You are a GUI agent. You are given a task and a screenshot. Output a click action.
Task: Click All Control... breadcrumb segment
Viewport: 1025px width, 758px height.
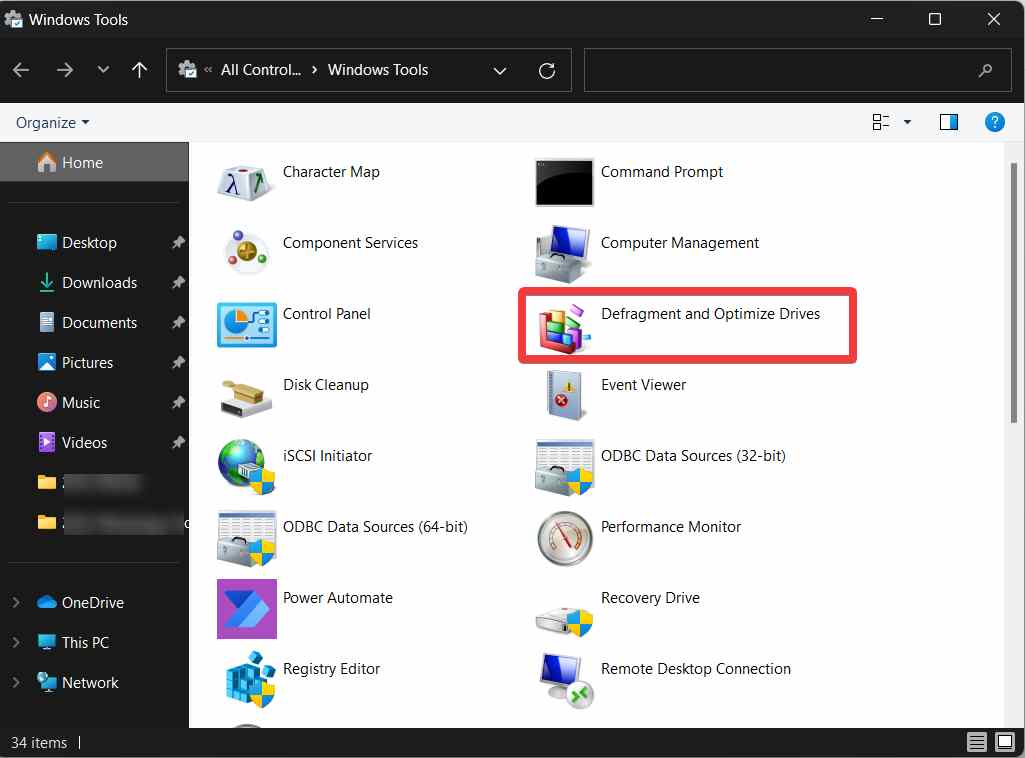(x=261, y=70)
